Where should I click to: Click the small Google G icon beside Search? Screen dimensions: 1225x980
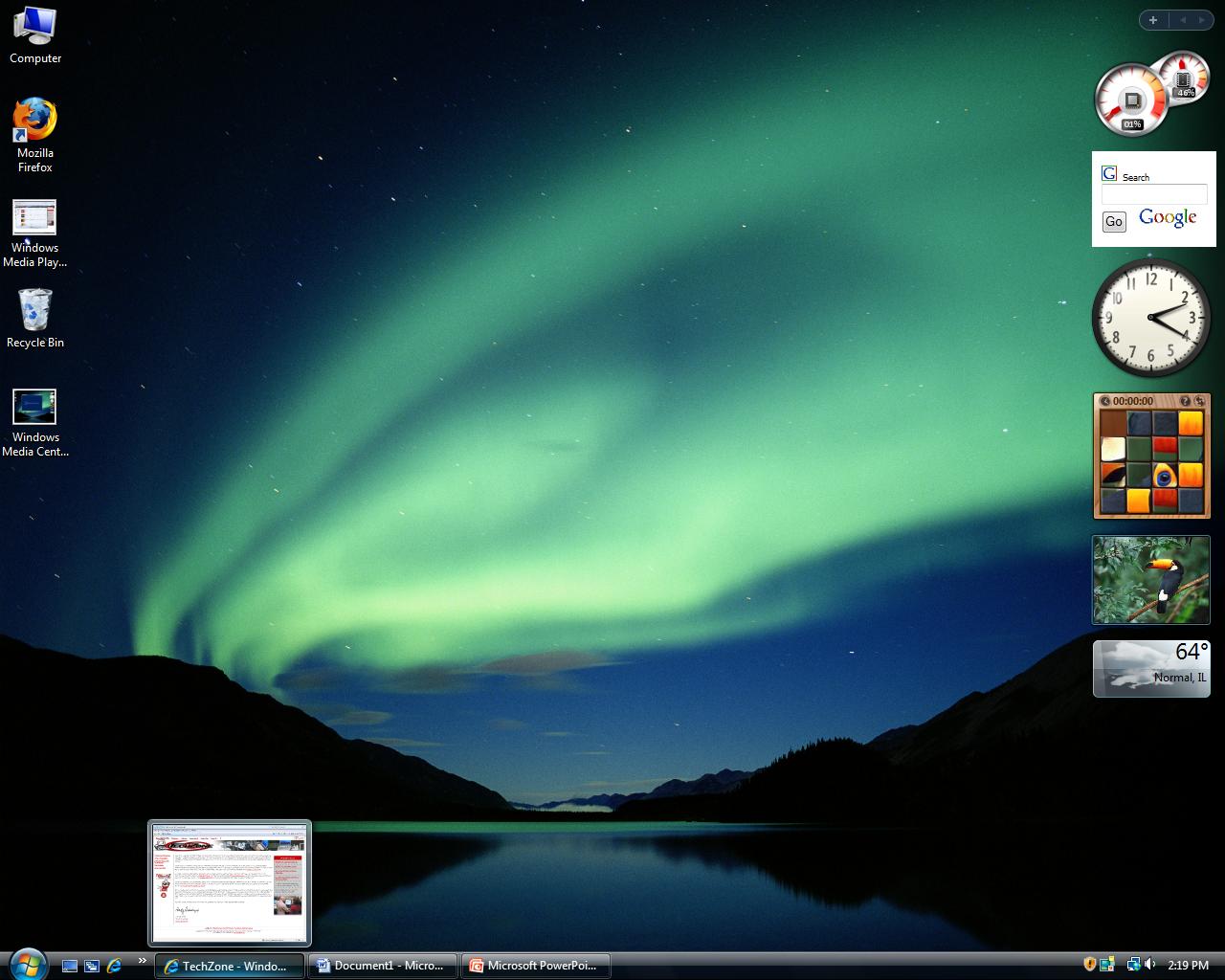tap(1109, 173)
